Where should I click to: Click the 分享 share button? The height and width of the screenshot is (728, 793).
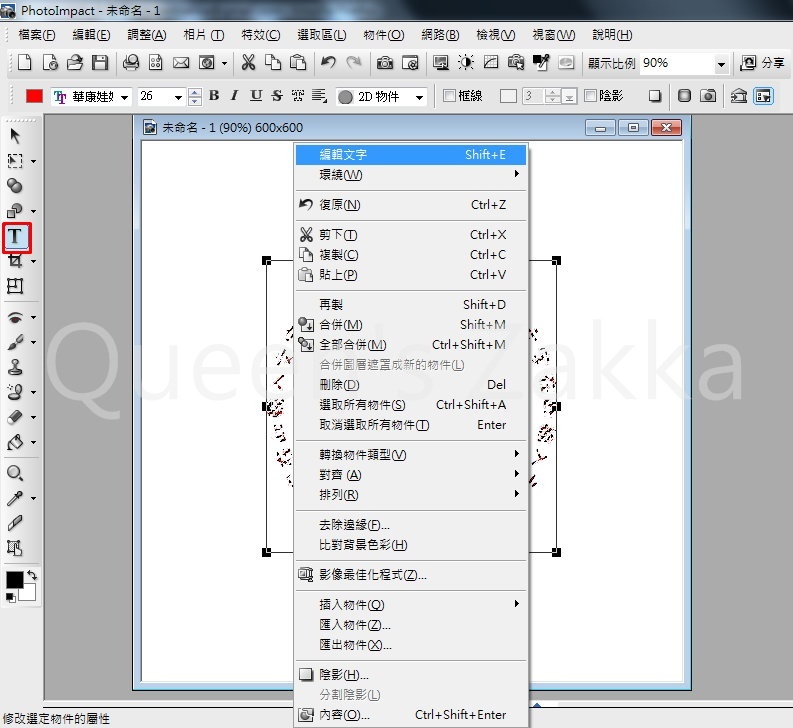coord(762,63)
